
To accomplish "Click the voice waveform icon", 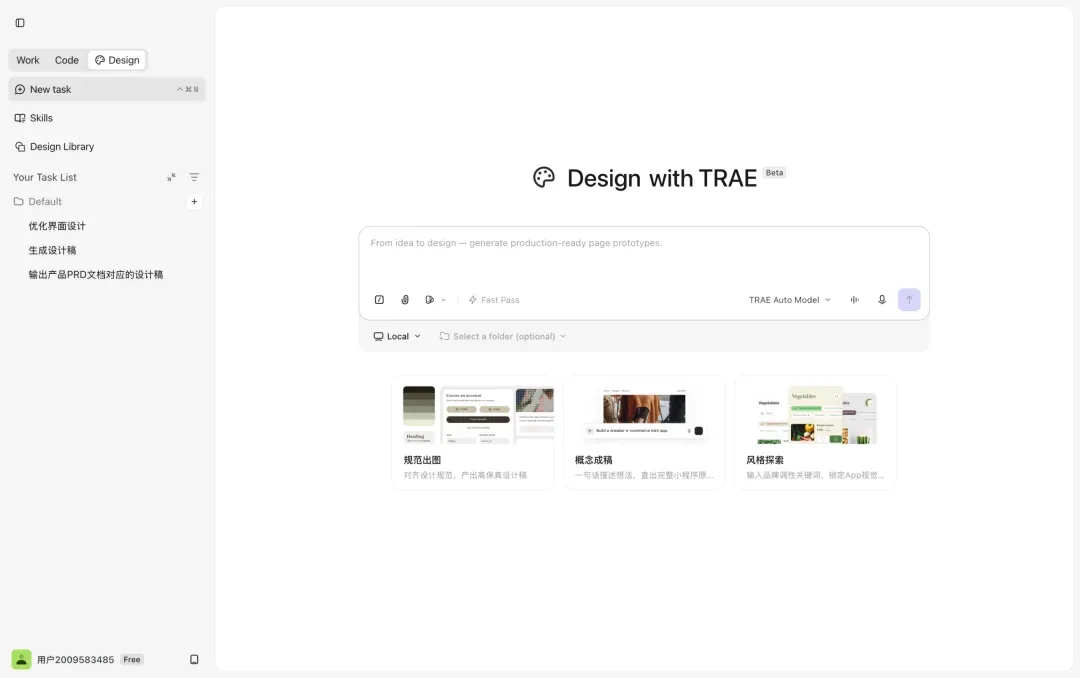I will [855, 300].
